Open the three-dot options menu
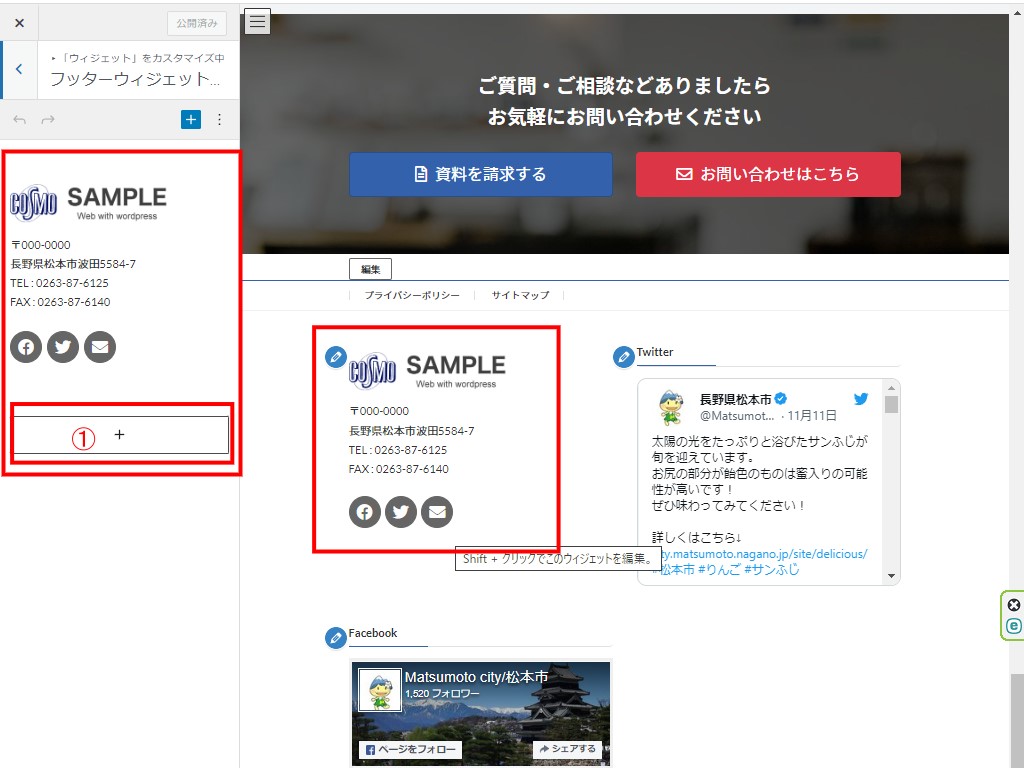 pyautogui.click(x=220, y=120)
